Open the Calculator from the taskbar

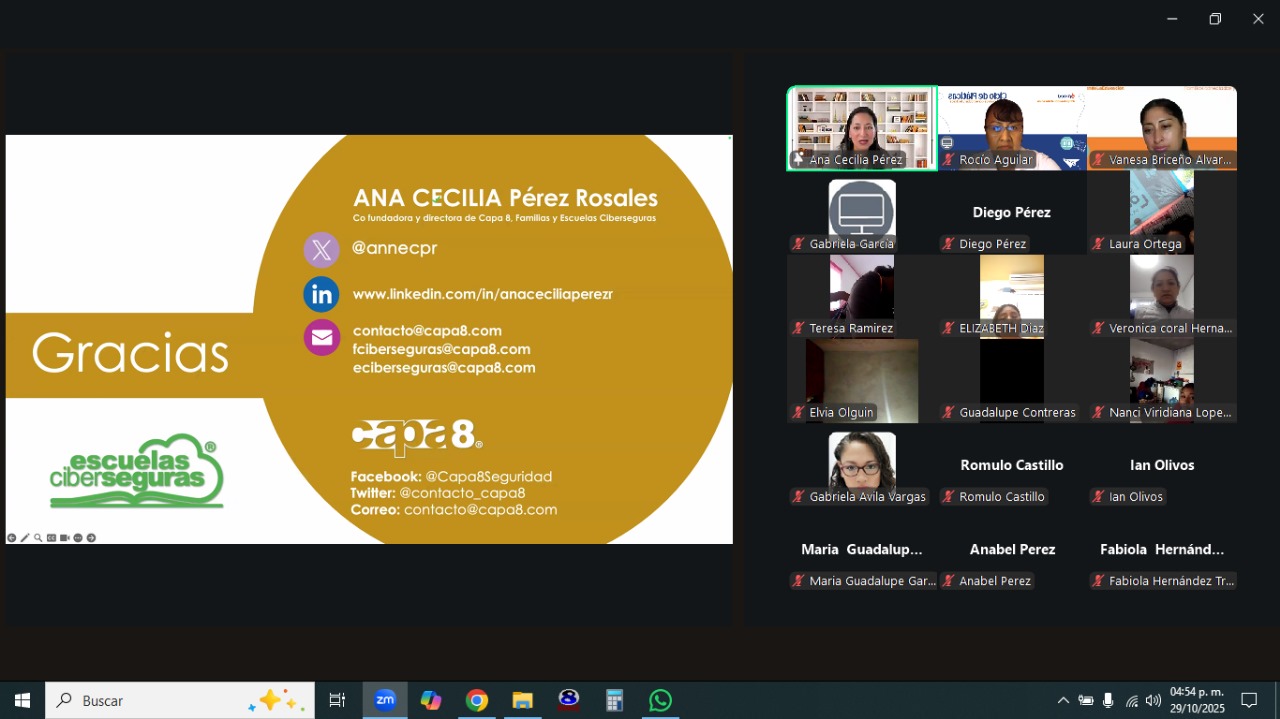pyautogui.click(x=615, y=700)
